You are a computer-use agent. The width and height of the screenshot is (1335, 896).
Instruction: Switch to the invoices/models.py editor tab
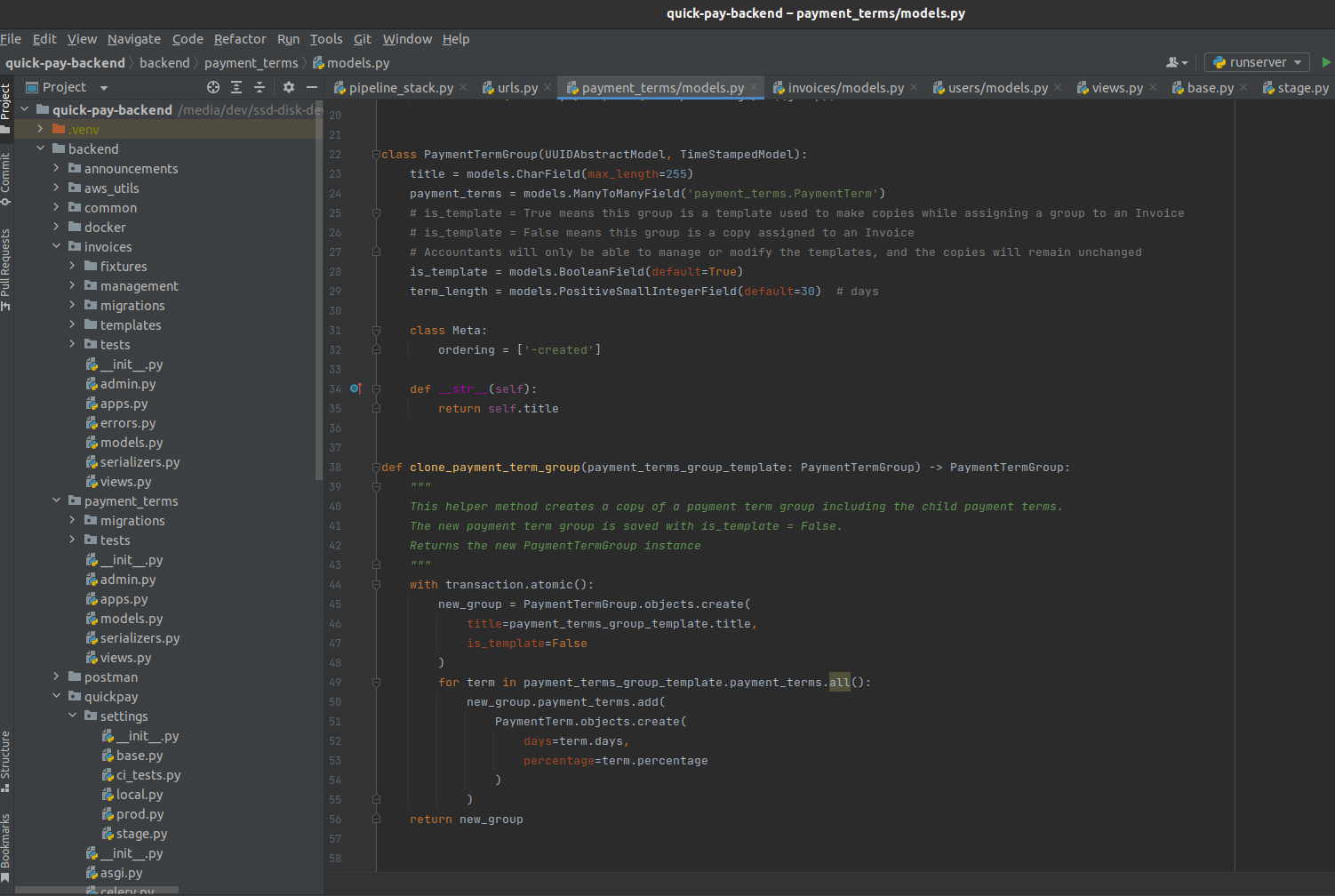click(844, 88)
